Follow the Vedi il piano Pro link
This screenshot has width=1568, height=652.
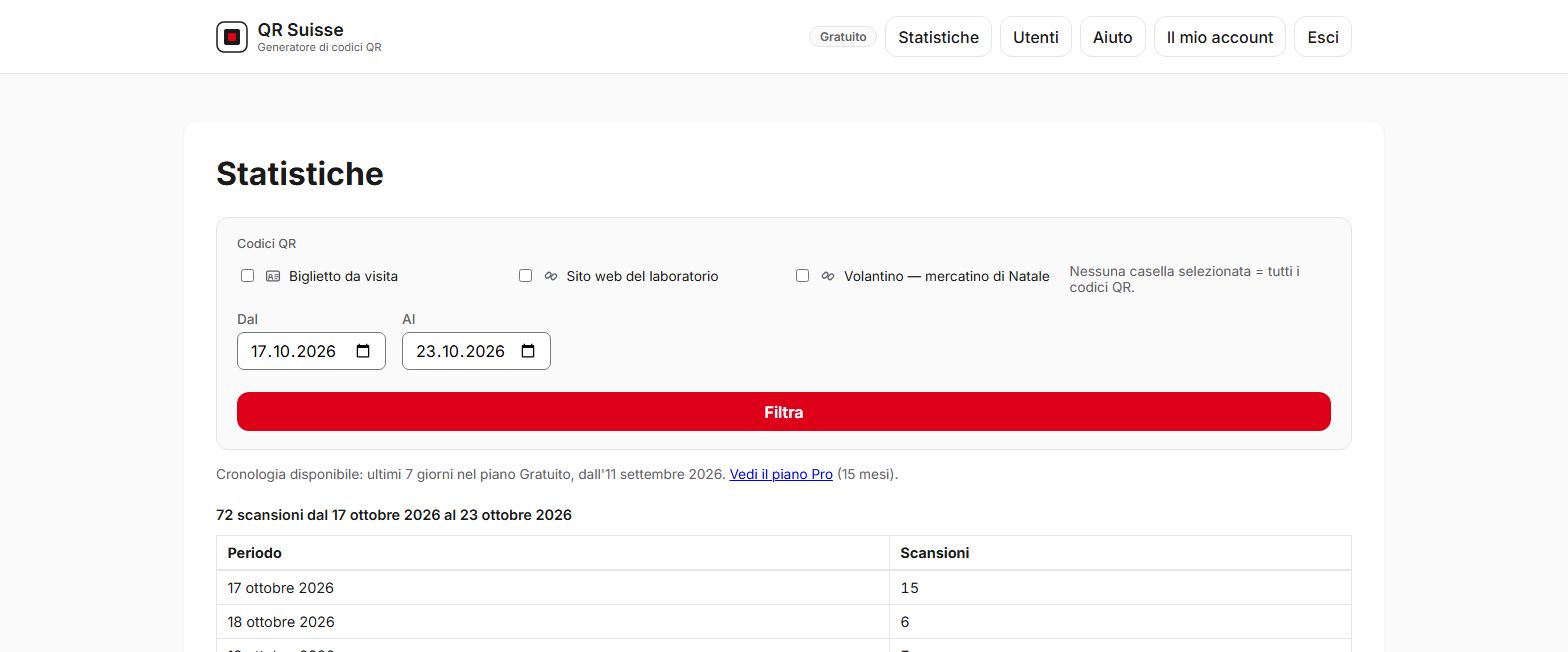click(781, 474)
